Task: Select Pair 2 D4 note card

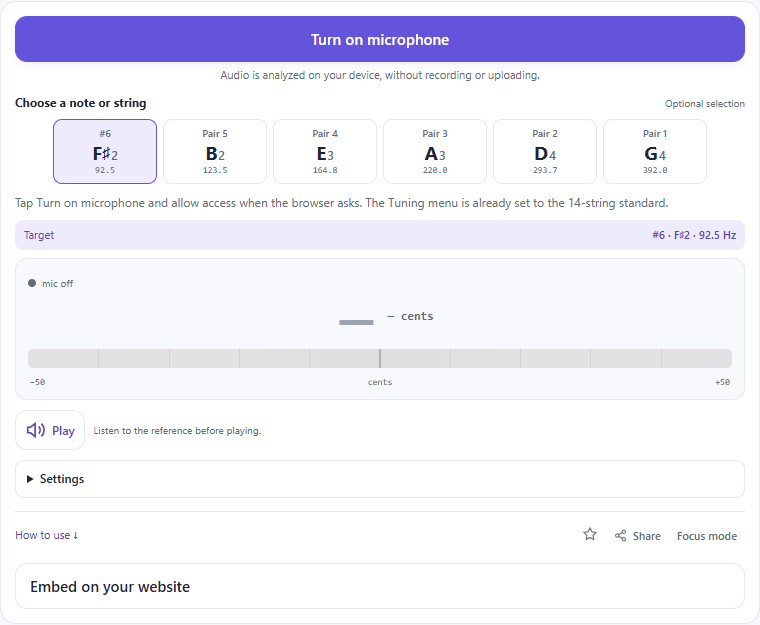Action: click(545, 151)
